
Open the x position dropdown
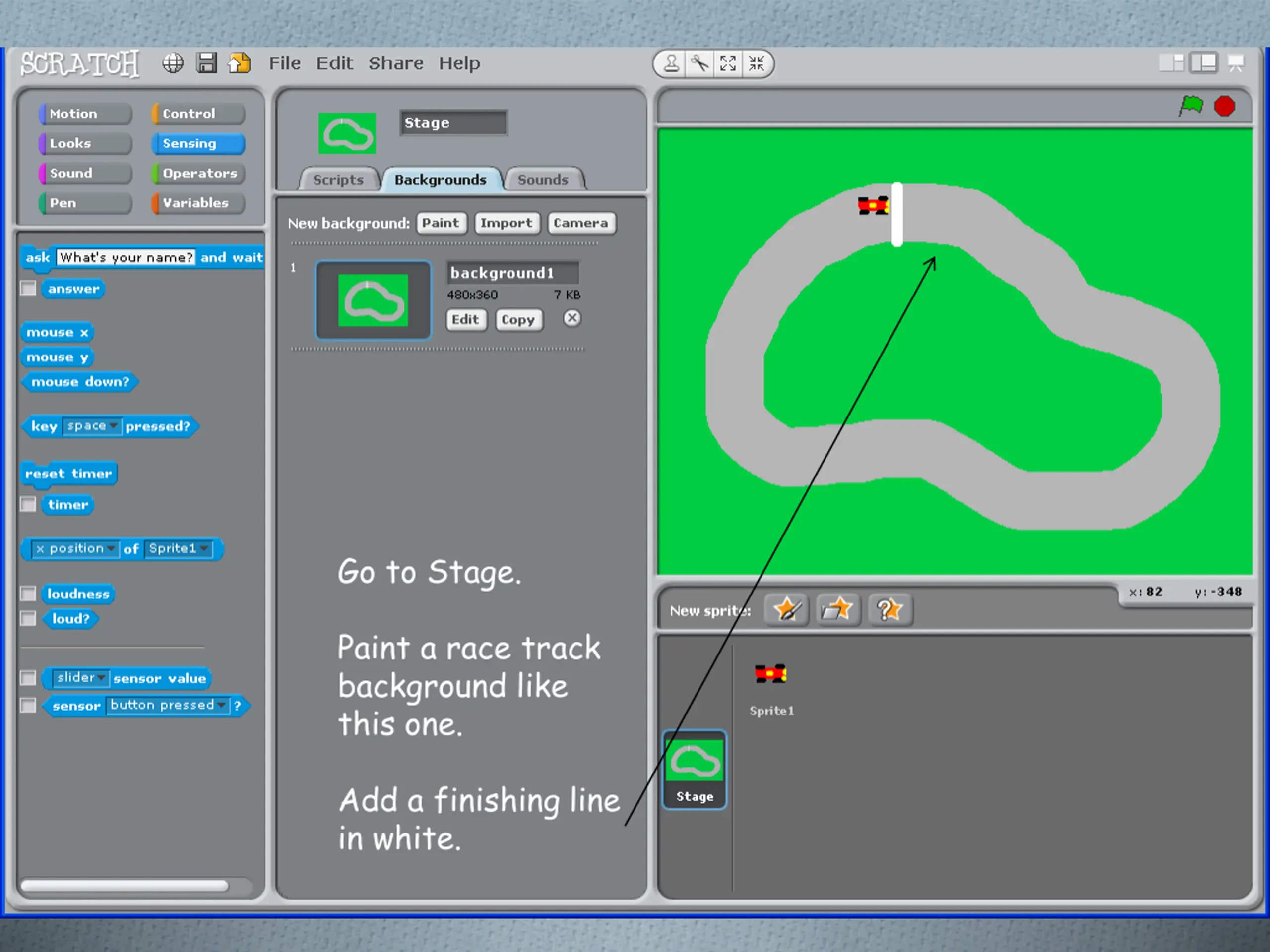74,548
